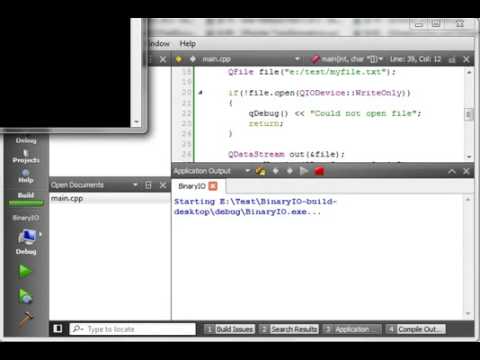Close the Application Output pane

466,171
